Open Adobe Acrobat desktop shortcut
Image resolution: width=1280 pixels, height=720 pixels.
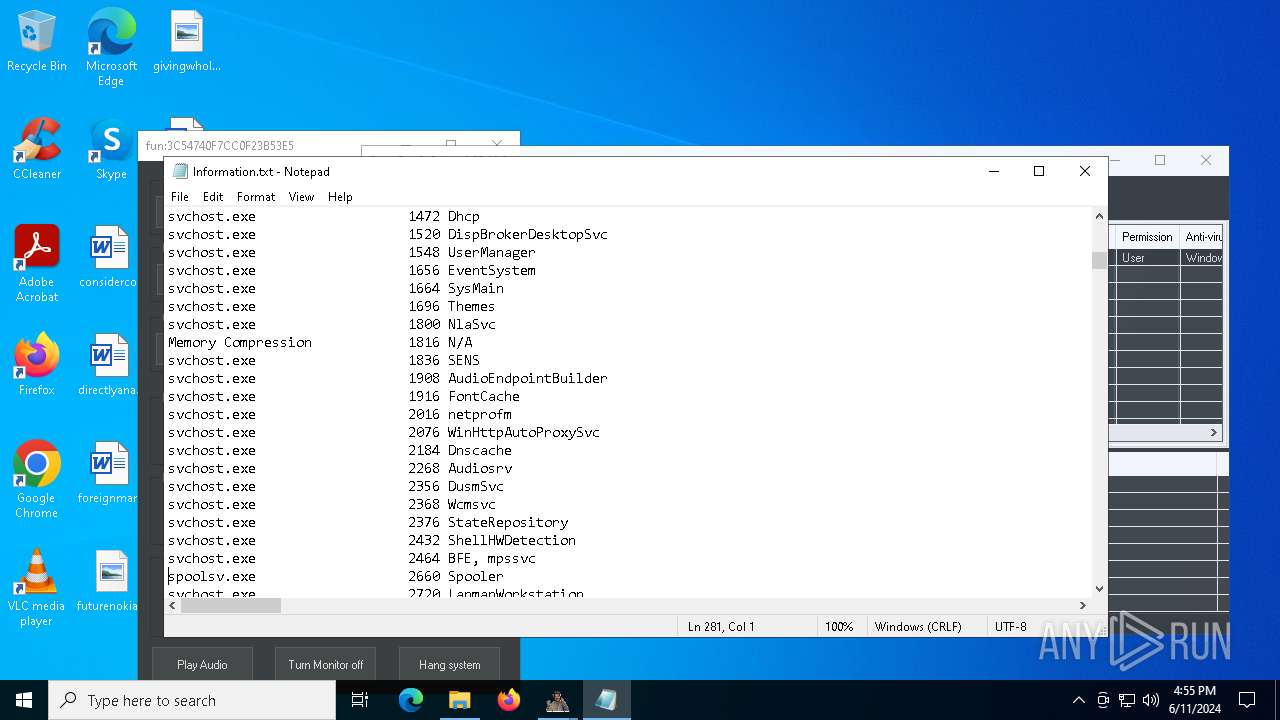[37, 264]
